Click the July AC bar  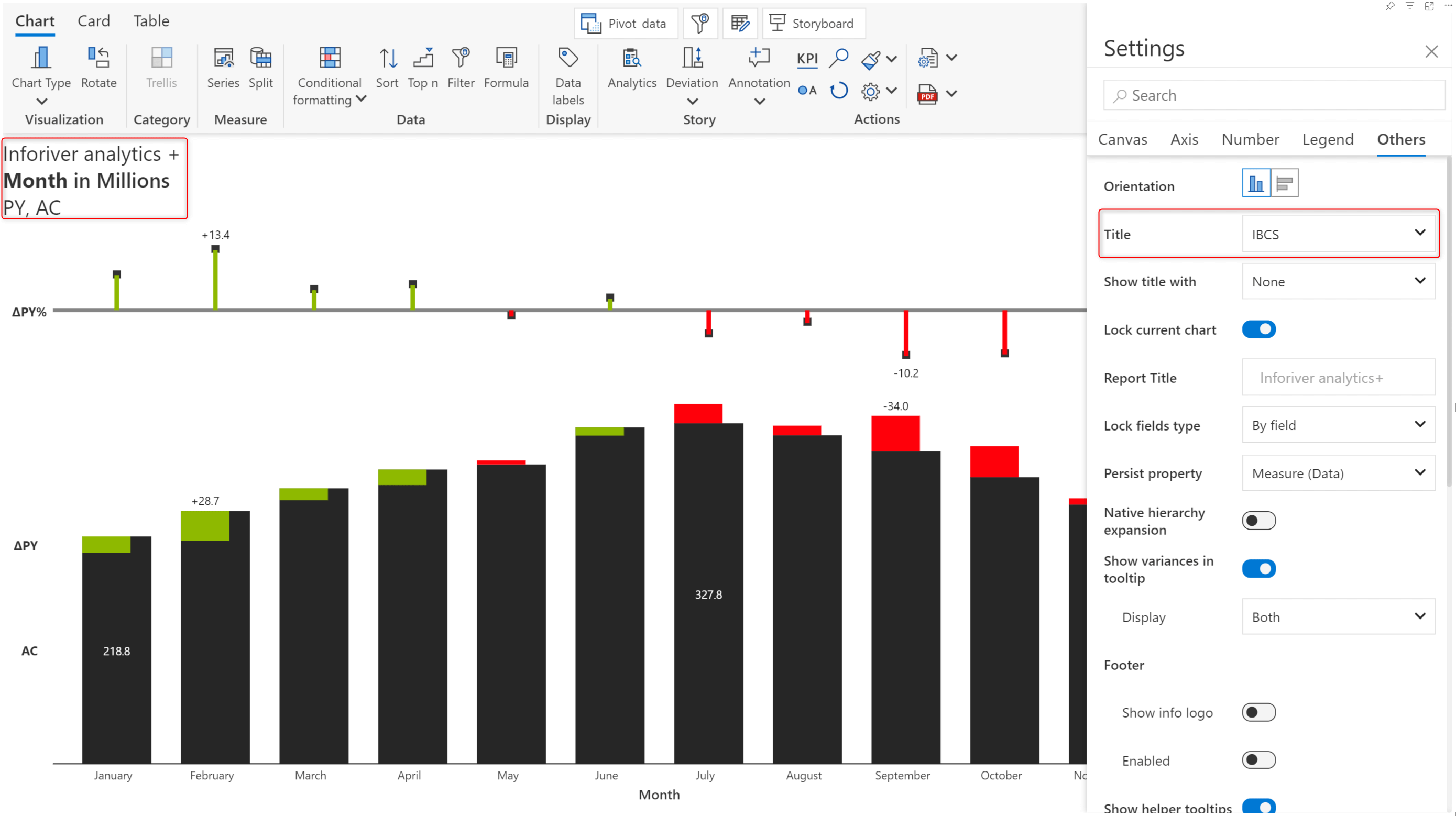(x=708, y=593)
